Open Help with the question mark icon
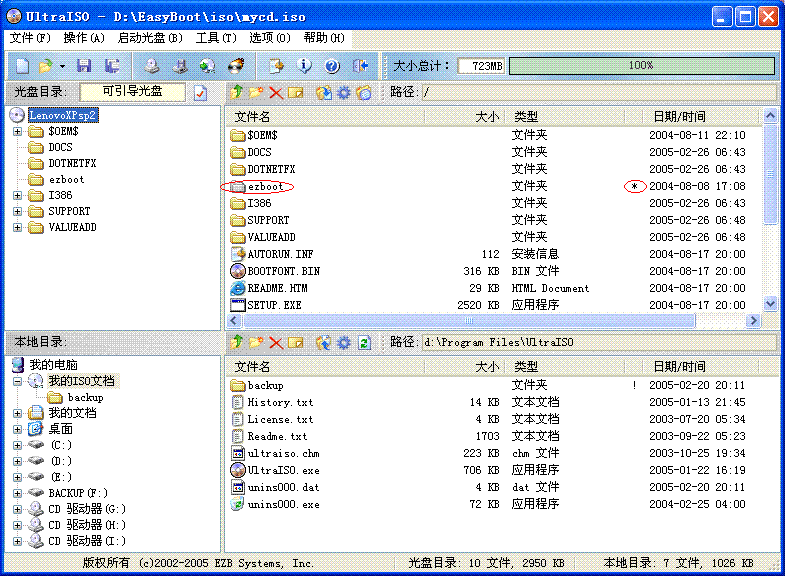Screen dimensions: 785x576 point(332,66)
